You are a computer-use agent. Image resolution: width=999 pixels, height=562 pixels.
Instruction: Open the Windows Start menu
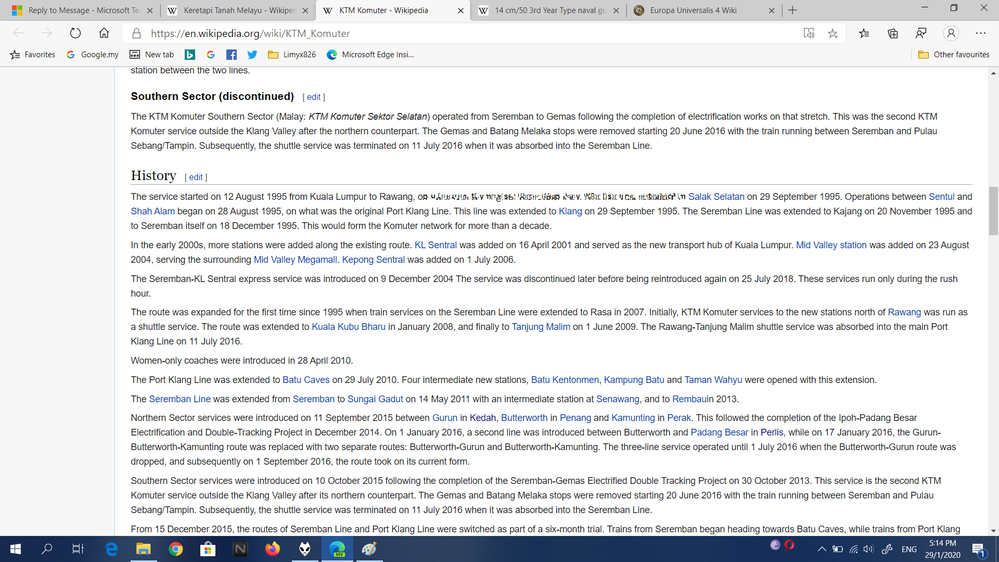point(15,549)
